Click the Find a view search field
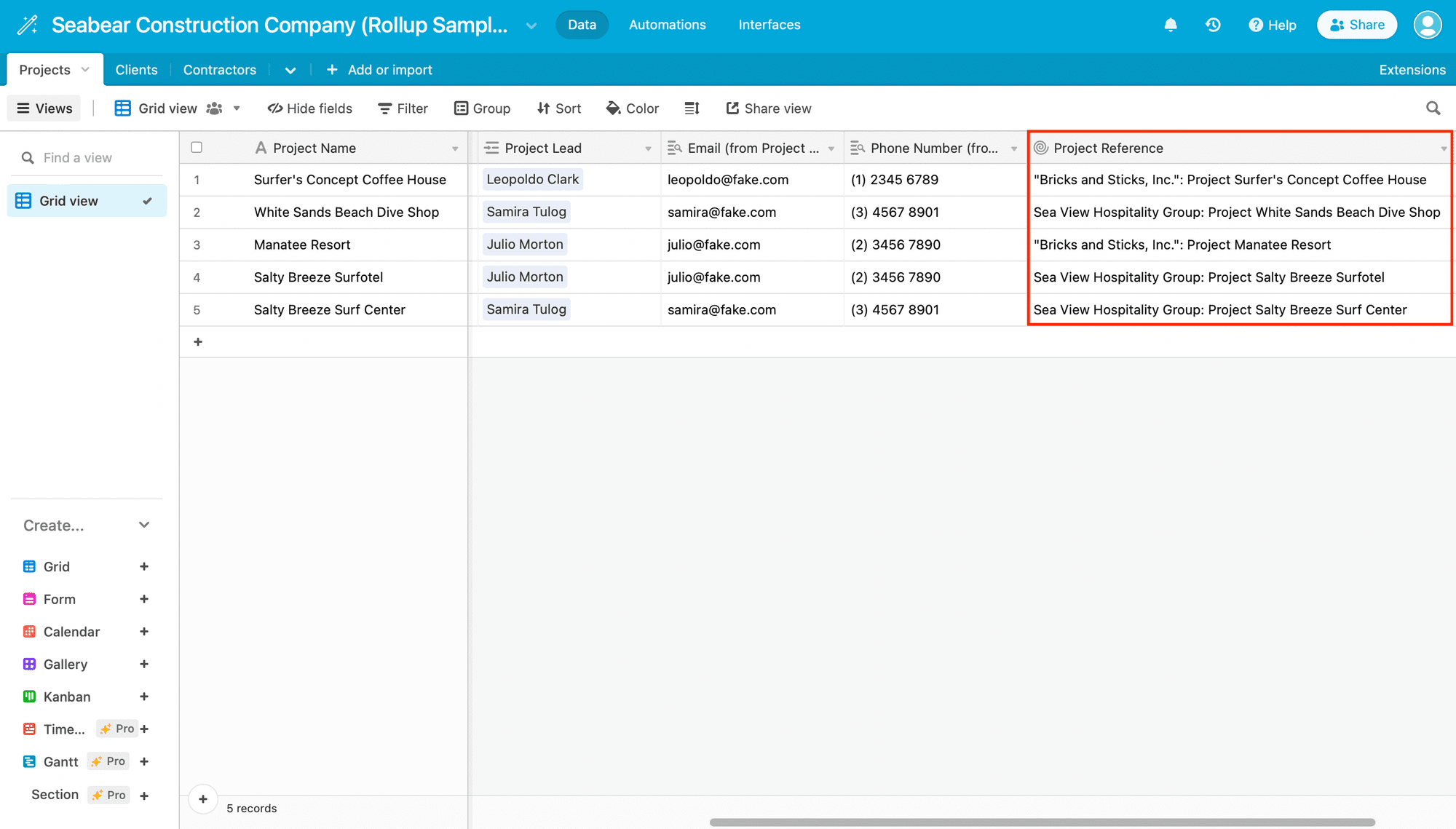Image resolution: width=1456 pixels, height=829 pixels. click(x=87, y=158)
